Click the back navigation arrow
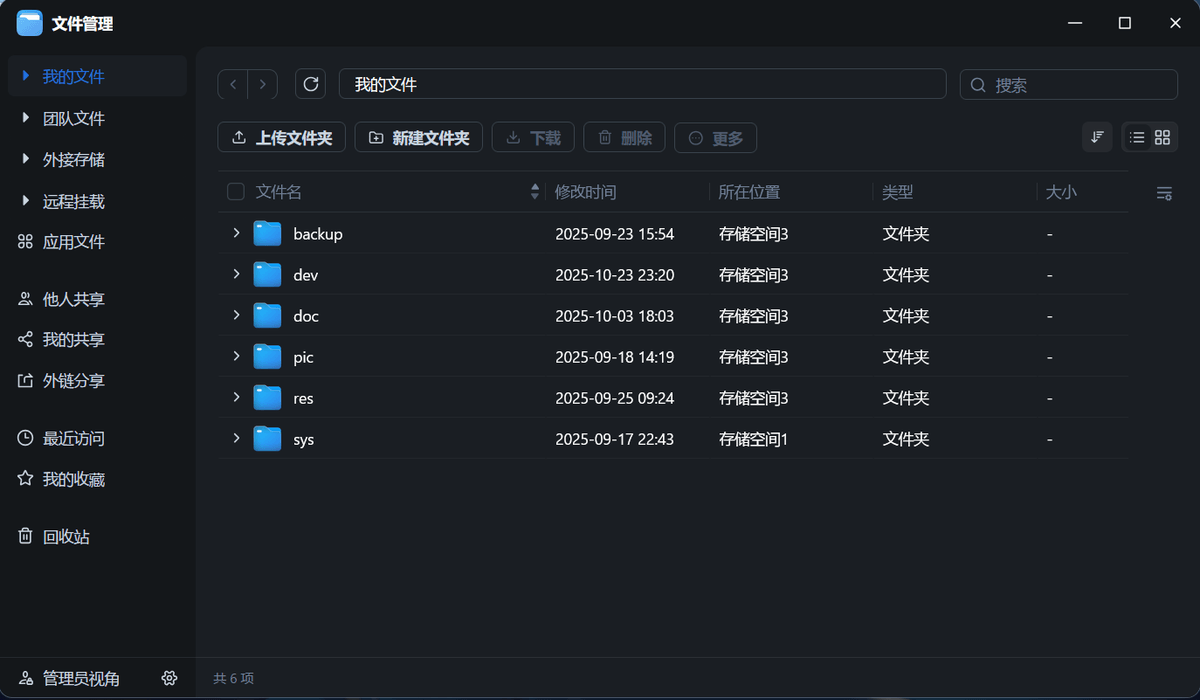The height and width of the screenshot is (700, 1200). click(233, 85)
